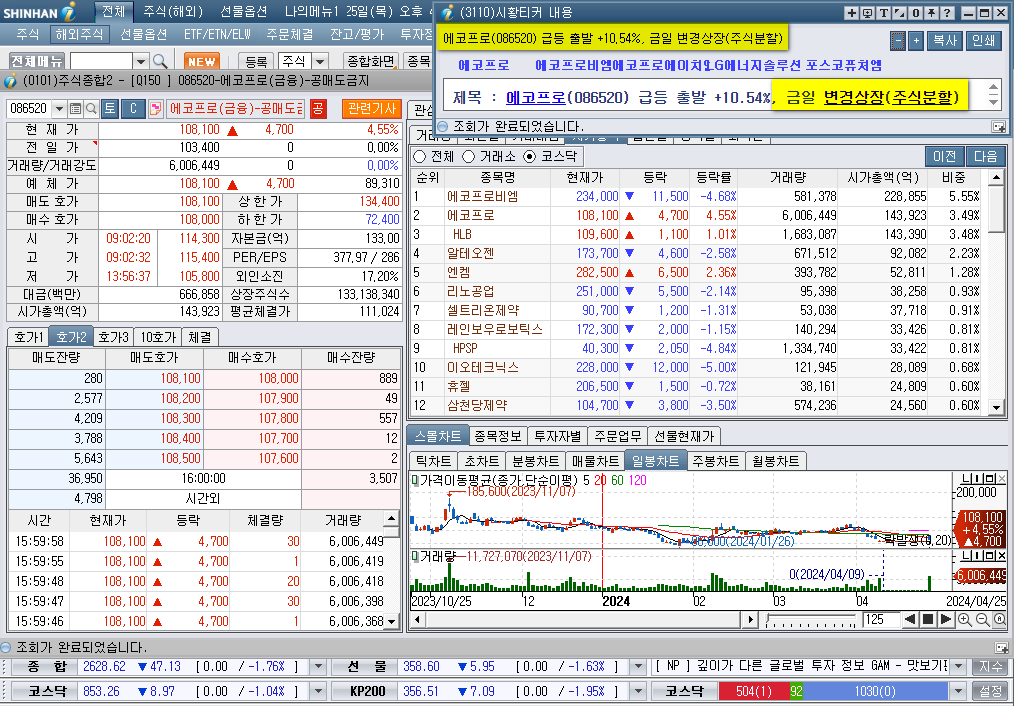Open the stock code 086520 dropdown arrow
This screenshot has width=1014, height=706.
(59, 109)
